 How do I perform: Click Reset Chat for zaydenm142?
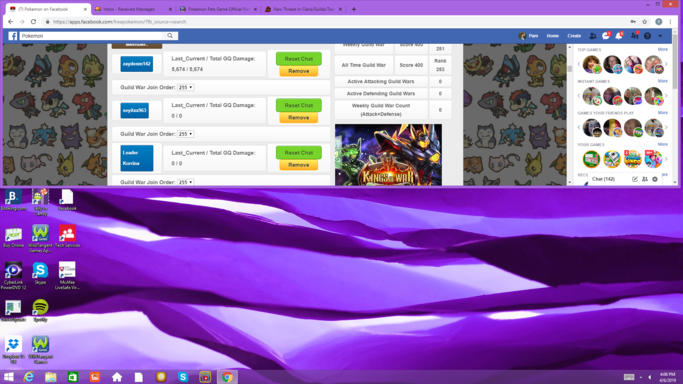298,59
